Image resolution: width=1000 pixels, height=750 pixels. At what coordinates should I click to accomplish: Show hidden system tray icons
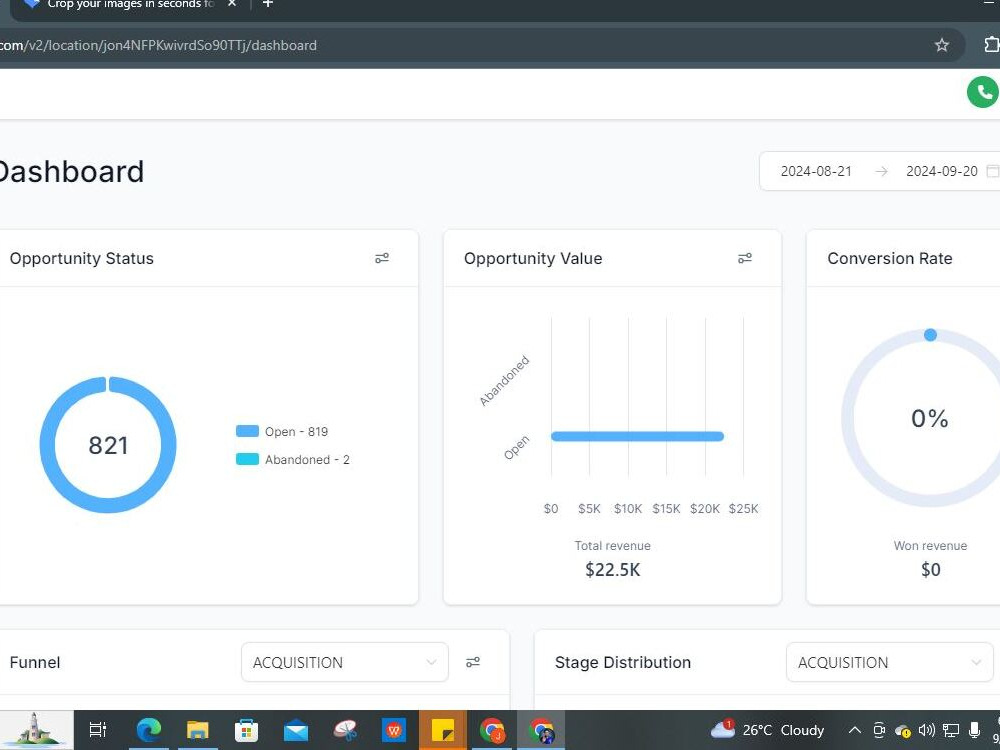point(855,730)
